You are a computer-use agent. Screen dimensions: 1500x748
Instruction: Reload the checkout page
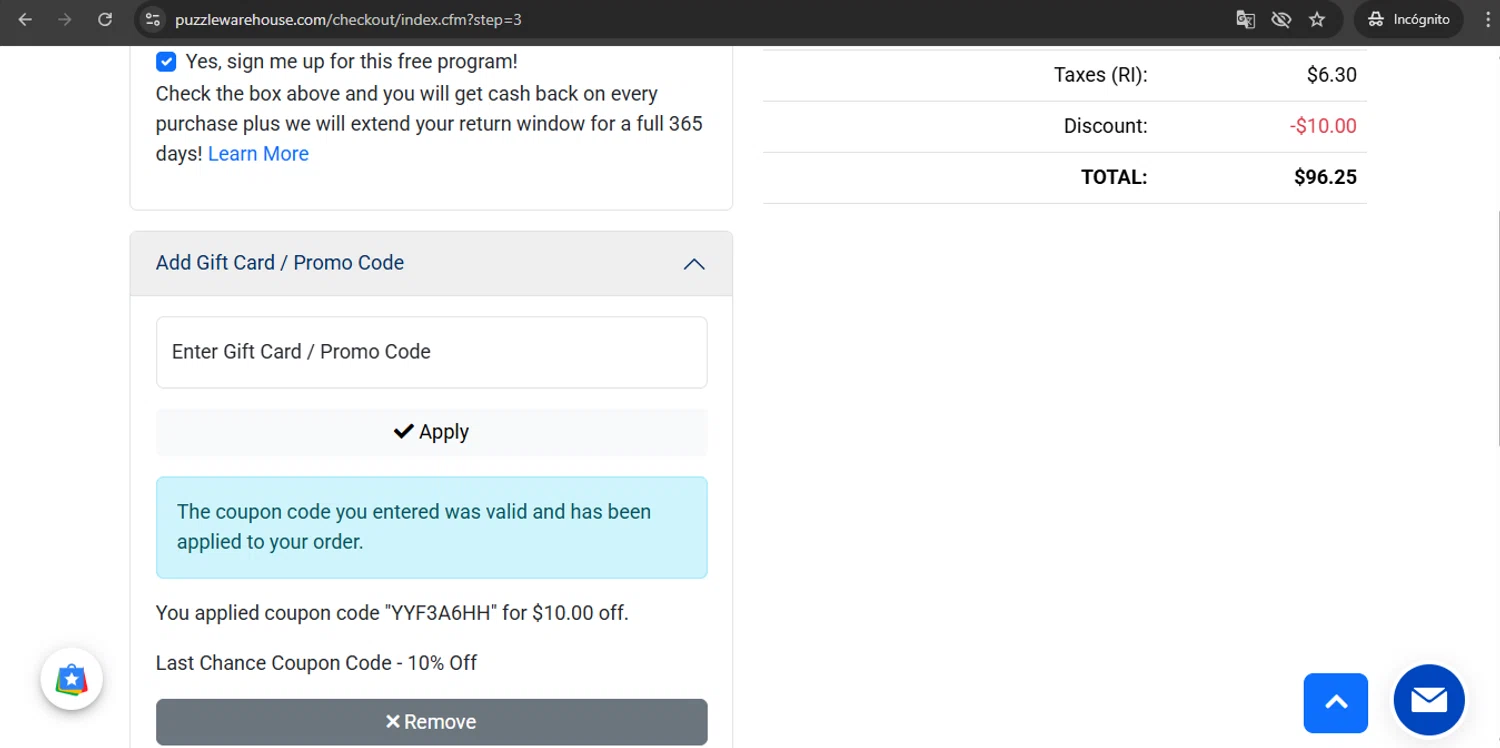(105, 19)
